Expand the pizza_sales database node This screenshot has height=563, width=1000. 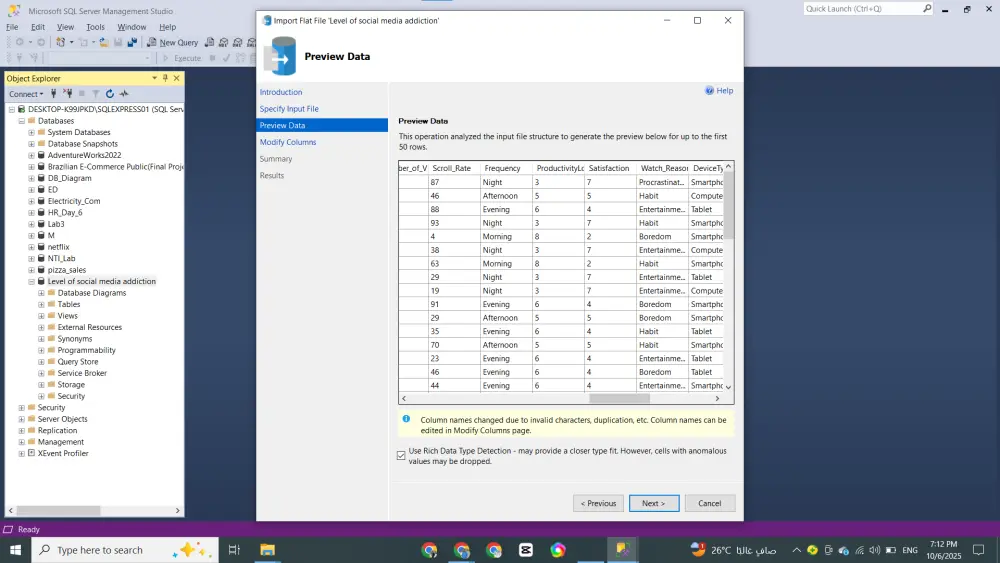point(31,270)
